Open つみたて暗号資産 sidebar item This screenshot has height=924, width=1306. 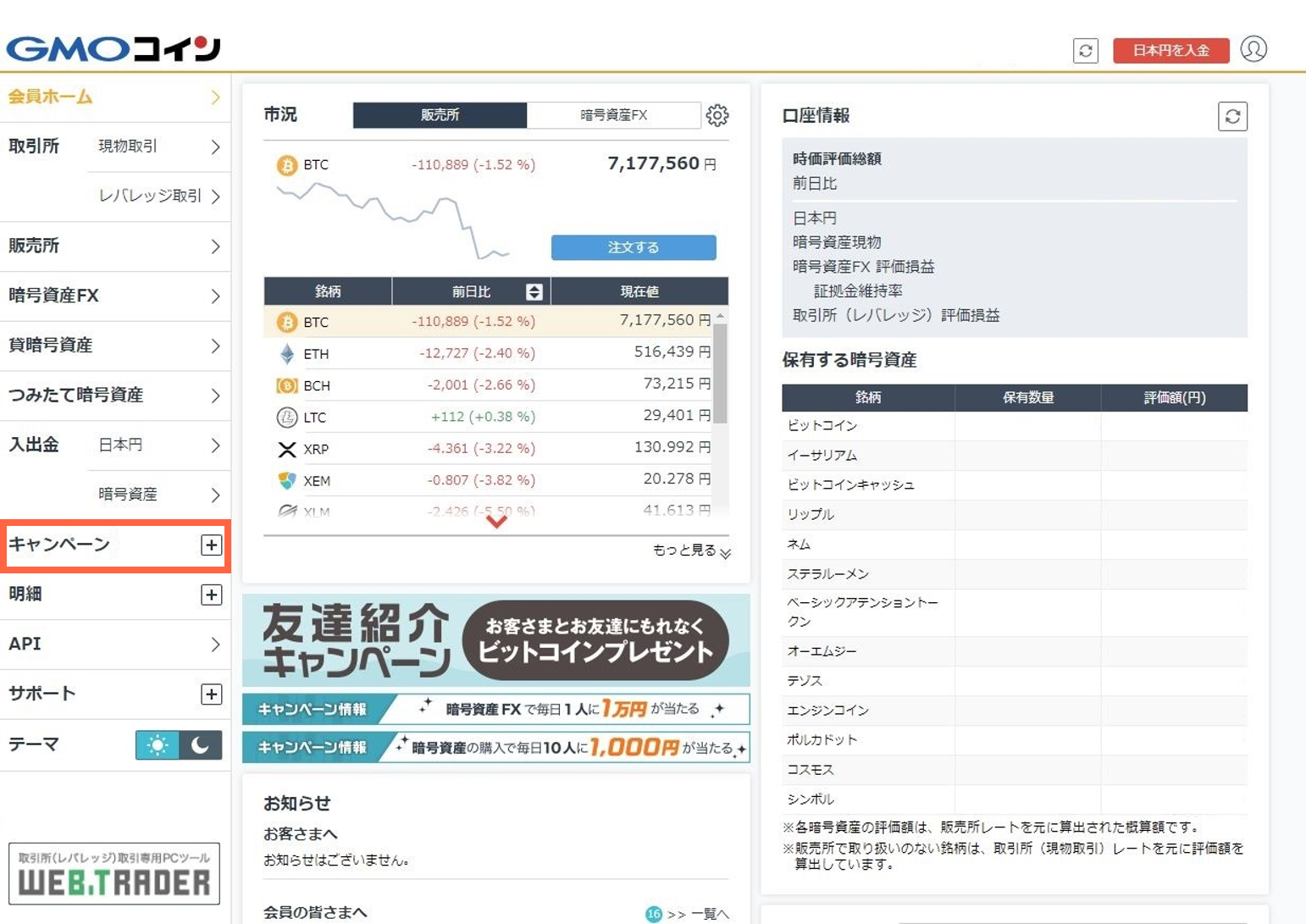(115, 396)
